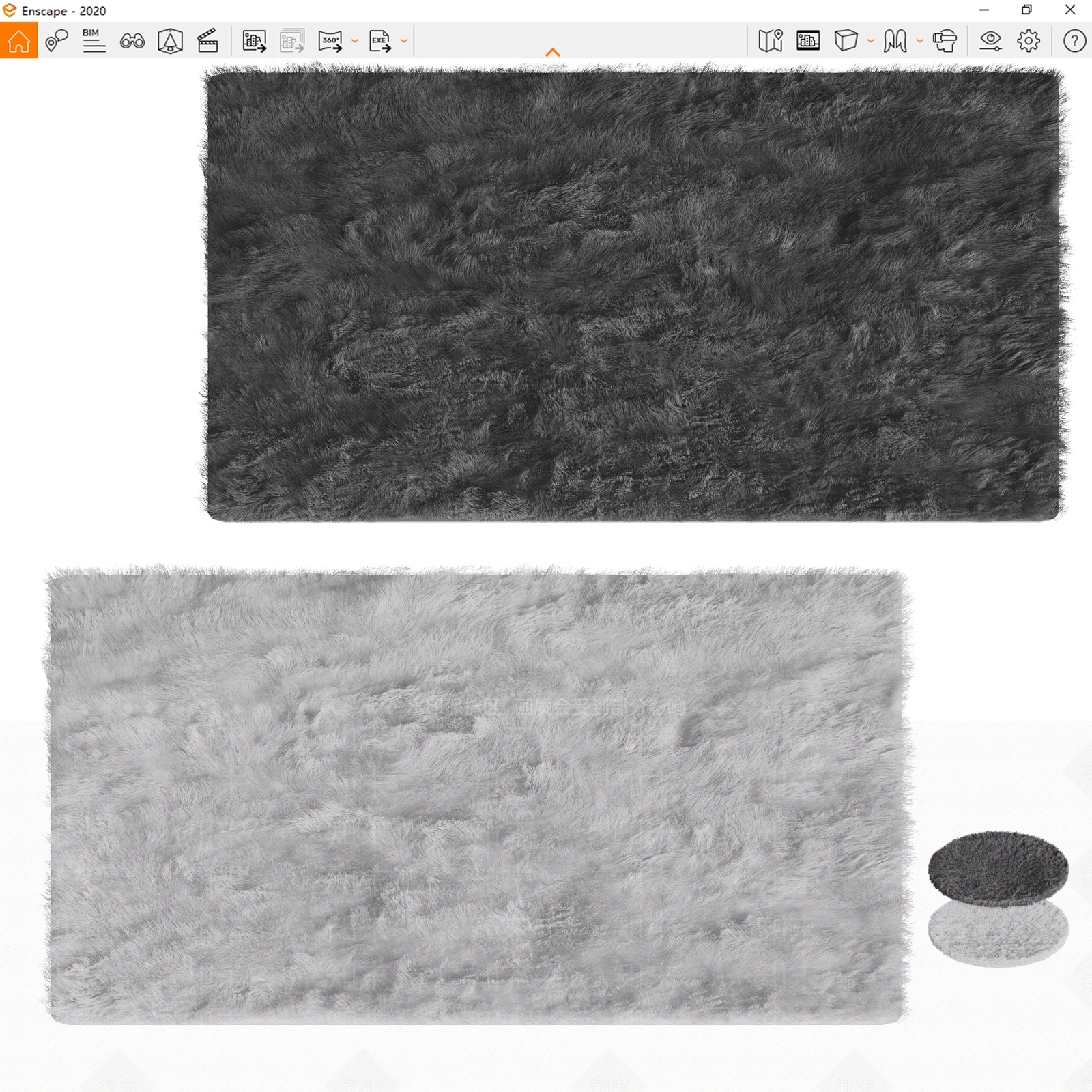Open the Help question mark button
This screenshot has height=1092, width=1092.
(x=1074, y=41)
